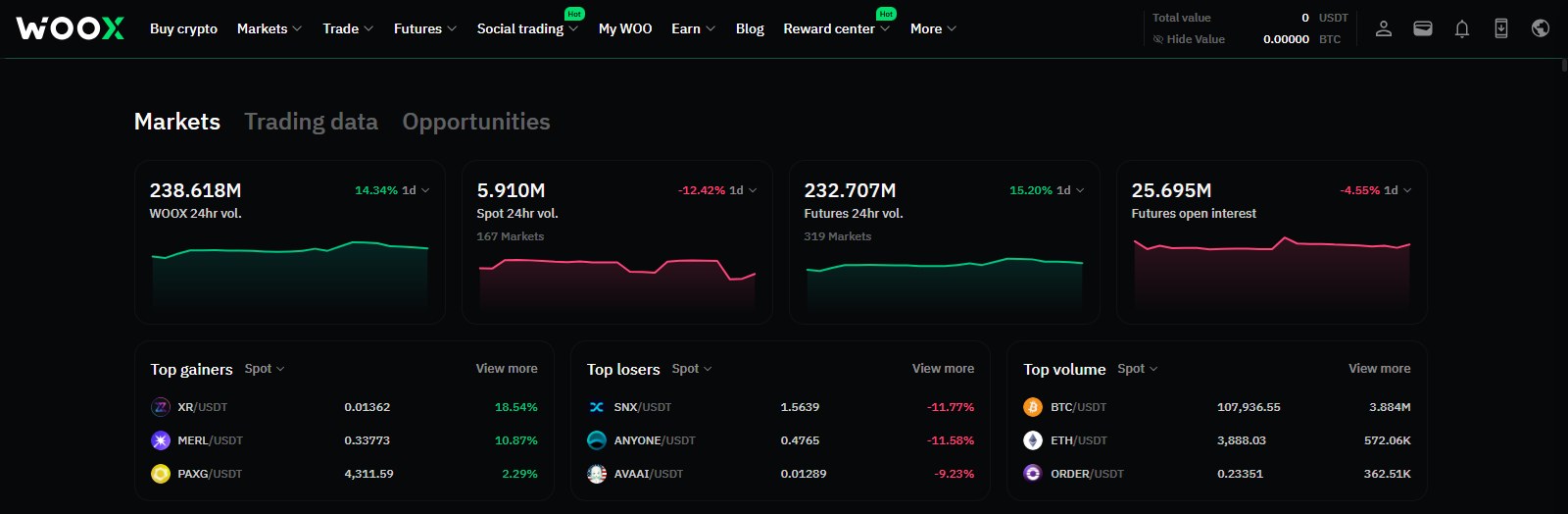Open the language globe icon
Screen dimensions: 1568x514
(1541, 28)
